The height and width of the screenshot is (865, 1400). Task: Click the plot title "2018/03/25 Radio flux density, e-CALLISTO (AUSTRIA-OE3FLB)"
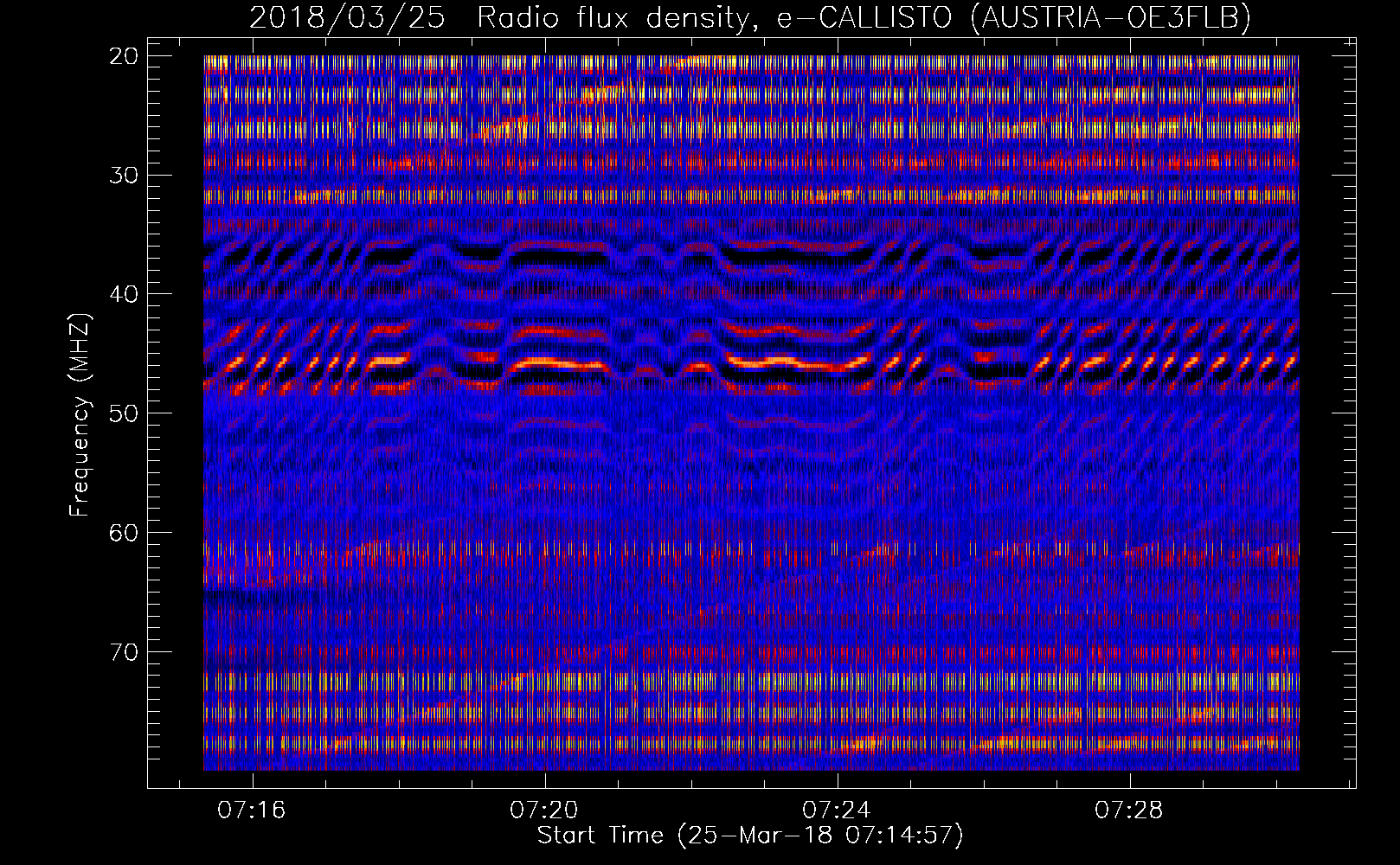[x=750, y=17]
